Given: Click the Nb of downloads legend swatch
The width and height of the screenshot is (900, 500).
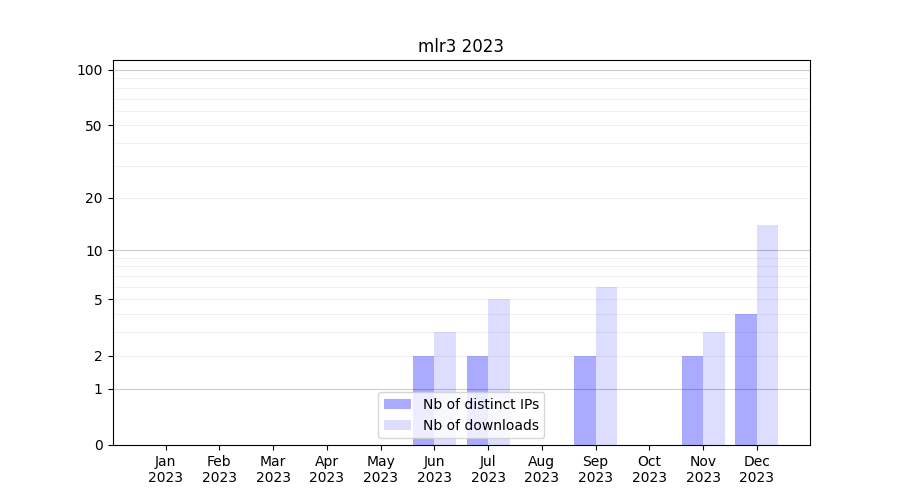Looking at the screenshot, I should pyautogui.click(x=397, y=425).
